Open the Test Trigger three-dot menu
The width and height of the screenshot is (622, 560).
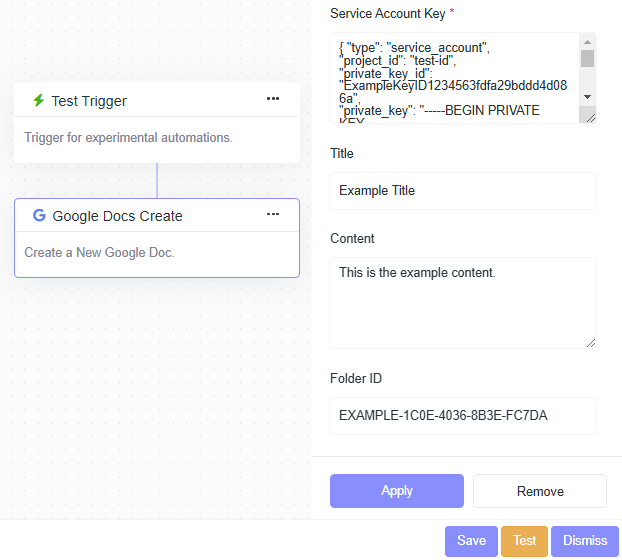tap(273, 99)
